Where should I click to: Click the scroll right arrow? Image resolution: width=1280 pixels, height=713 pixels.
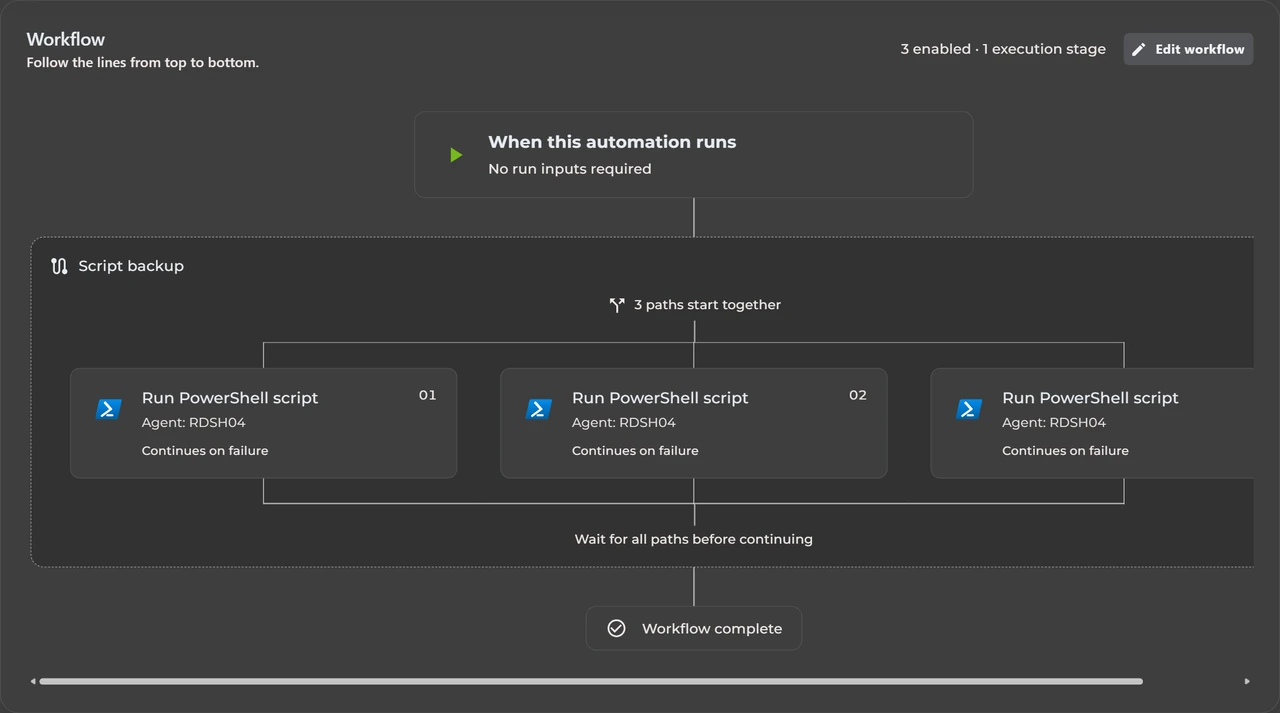click(x=1247, y=682)
